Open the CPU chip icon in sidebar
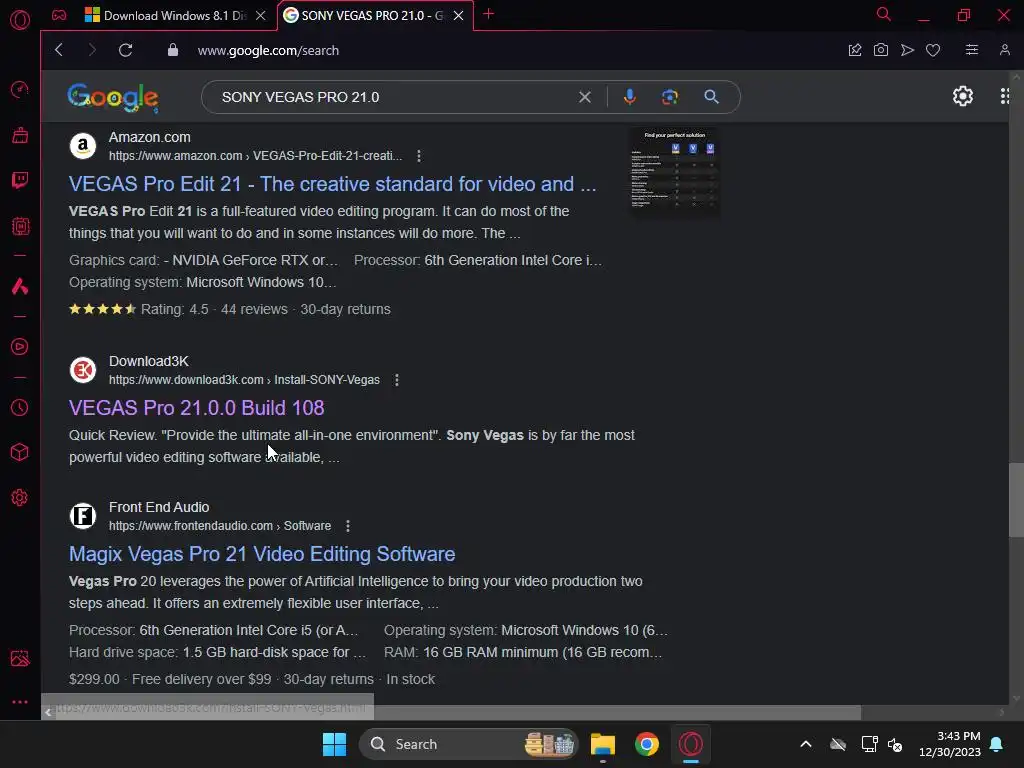The height and width of the screenshot is (768, 1024). point(20,227)
